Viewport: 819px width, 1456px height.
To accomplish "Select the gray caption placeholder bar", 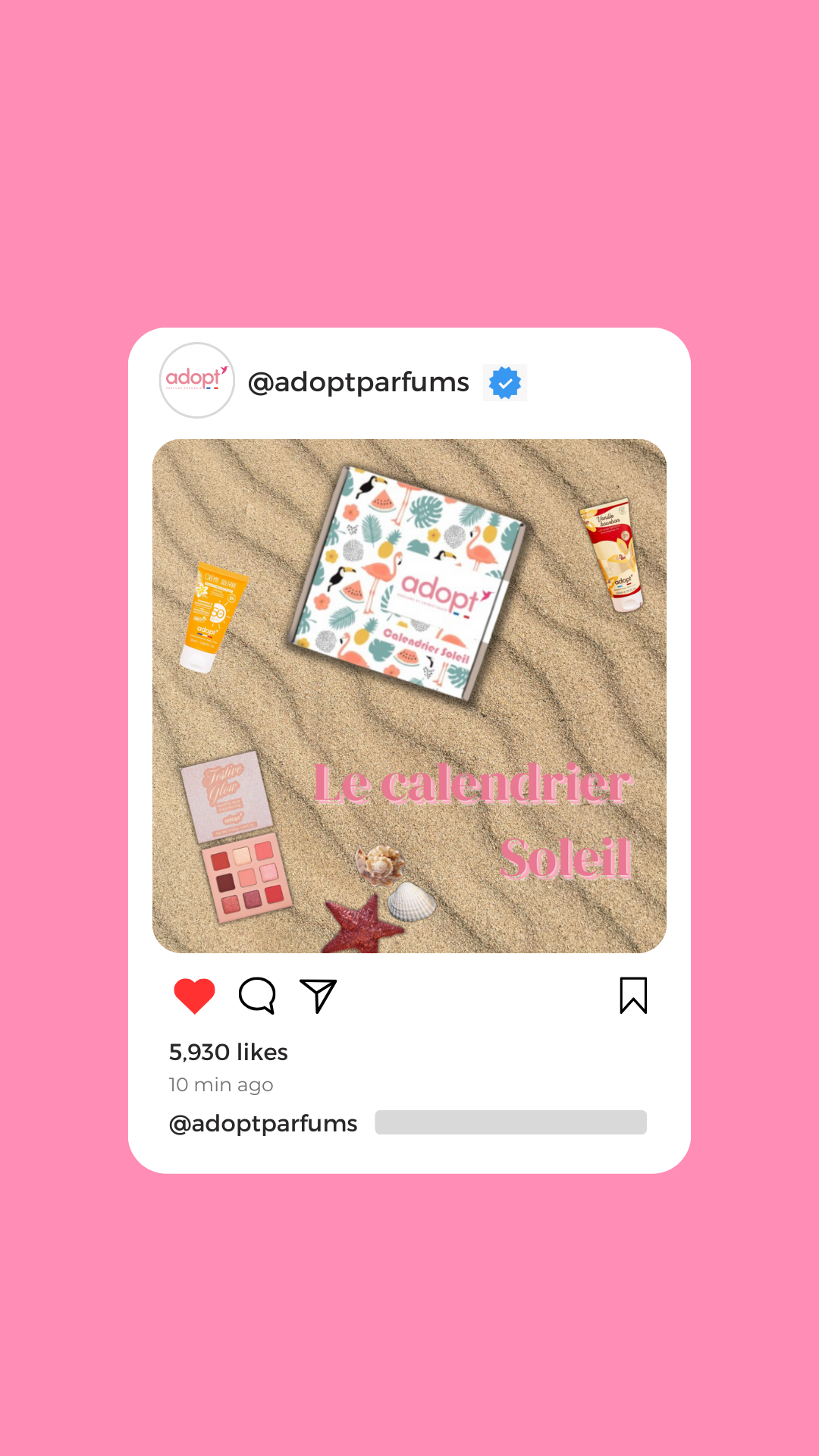I will (510, 1122).
